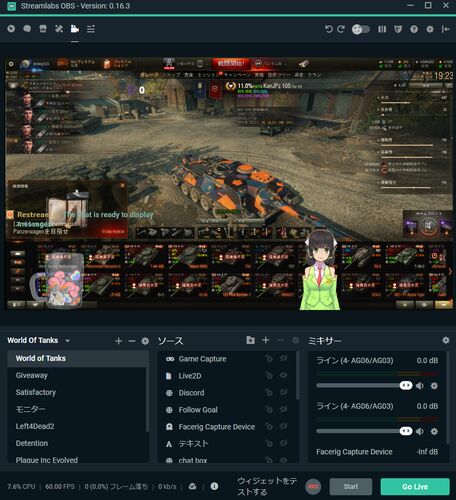The height and width of the screenshot is (500, 456).
Task: Click the info icon in footer
Action: point(214,486)
